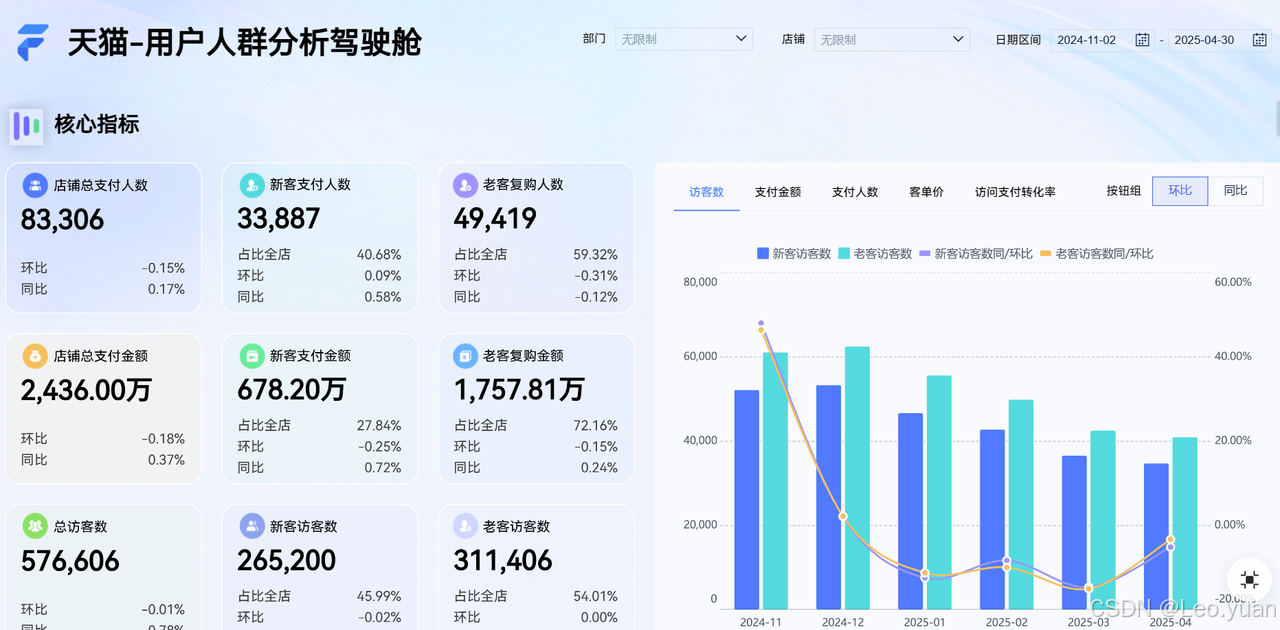
Task: Click the 2024-11 new visitor blue bar
Action: [747, 500]
